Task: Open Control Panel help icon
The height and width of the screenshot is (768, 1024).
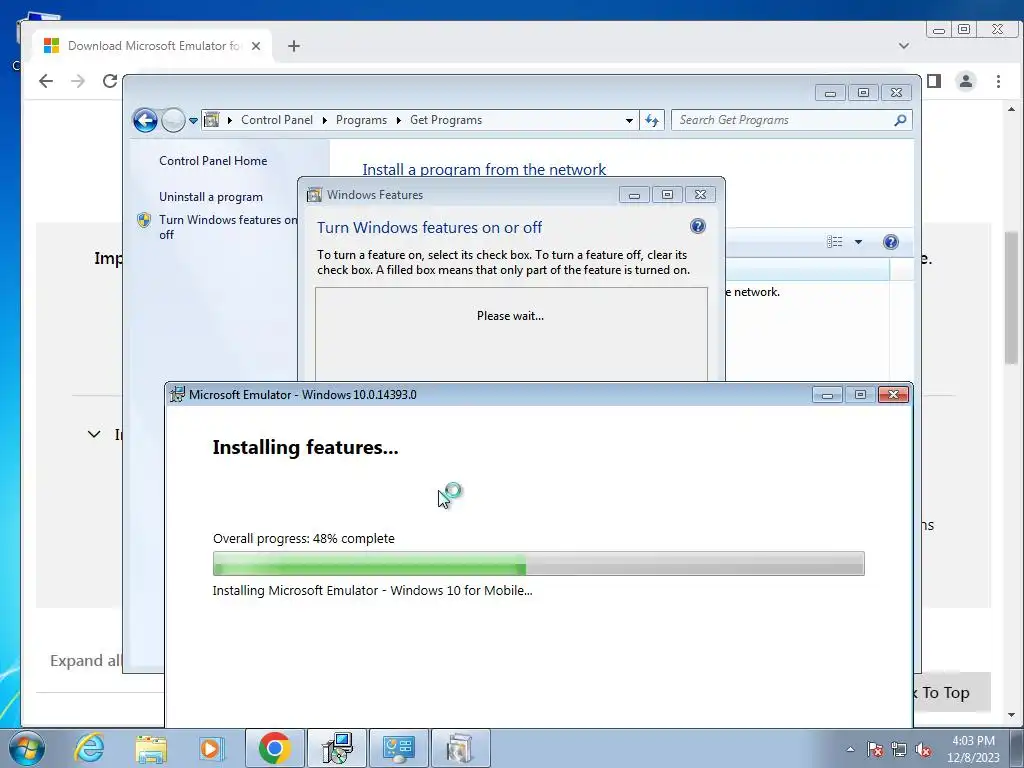Action: [x=891, y=242]
